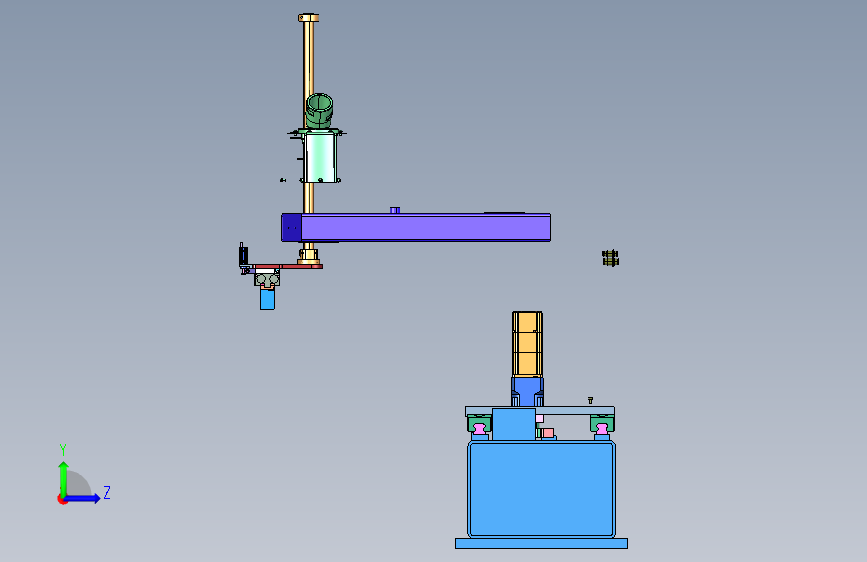Select the dark blue end cap of purple beam
Screen dimensions: 867x562
[x=291, y=227]
